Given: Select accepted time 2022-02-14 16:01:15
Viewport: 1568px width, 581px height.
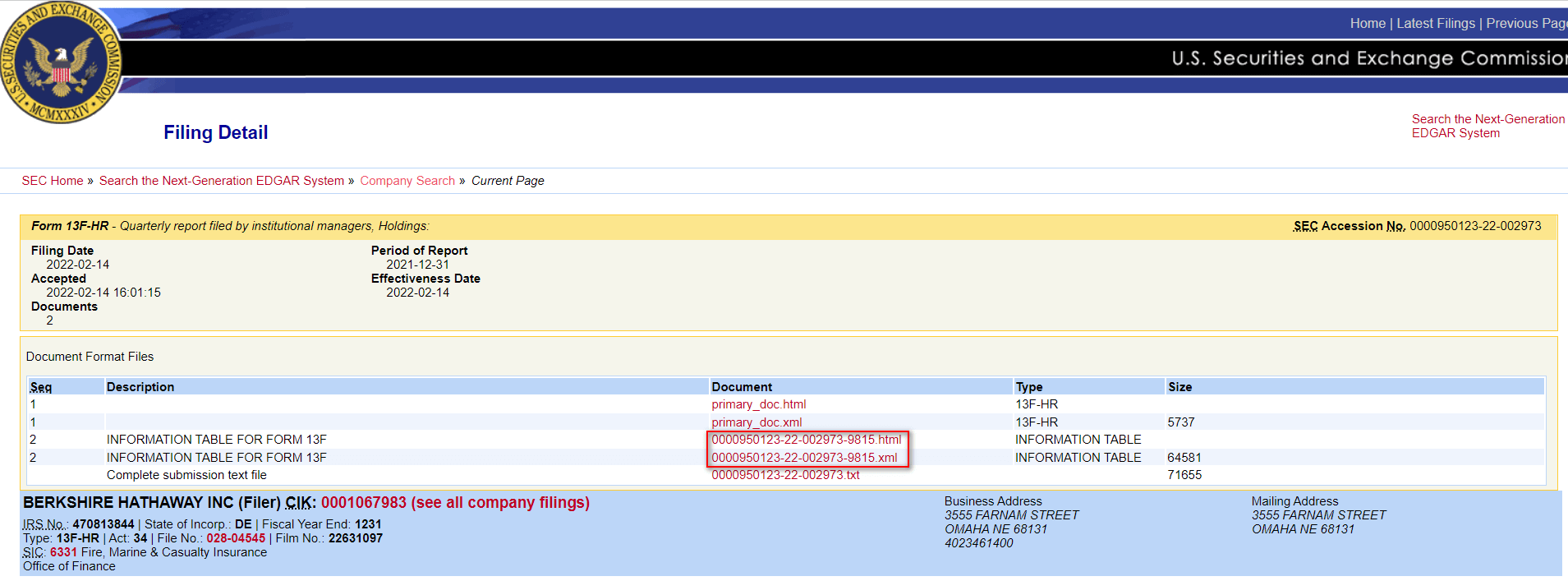Looking at the screenshot, I should point(103,293).
